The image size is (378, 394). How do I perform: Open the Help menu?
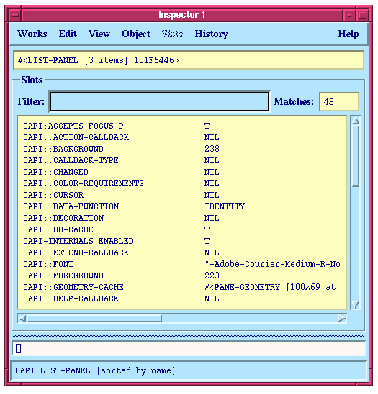[x=348, y=34]
